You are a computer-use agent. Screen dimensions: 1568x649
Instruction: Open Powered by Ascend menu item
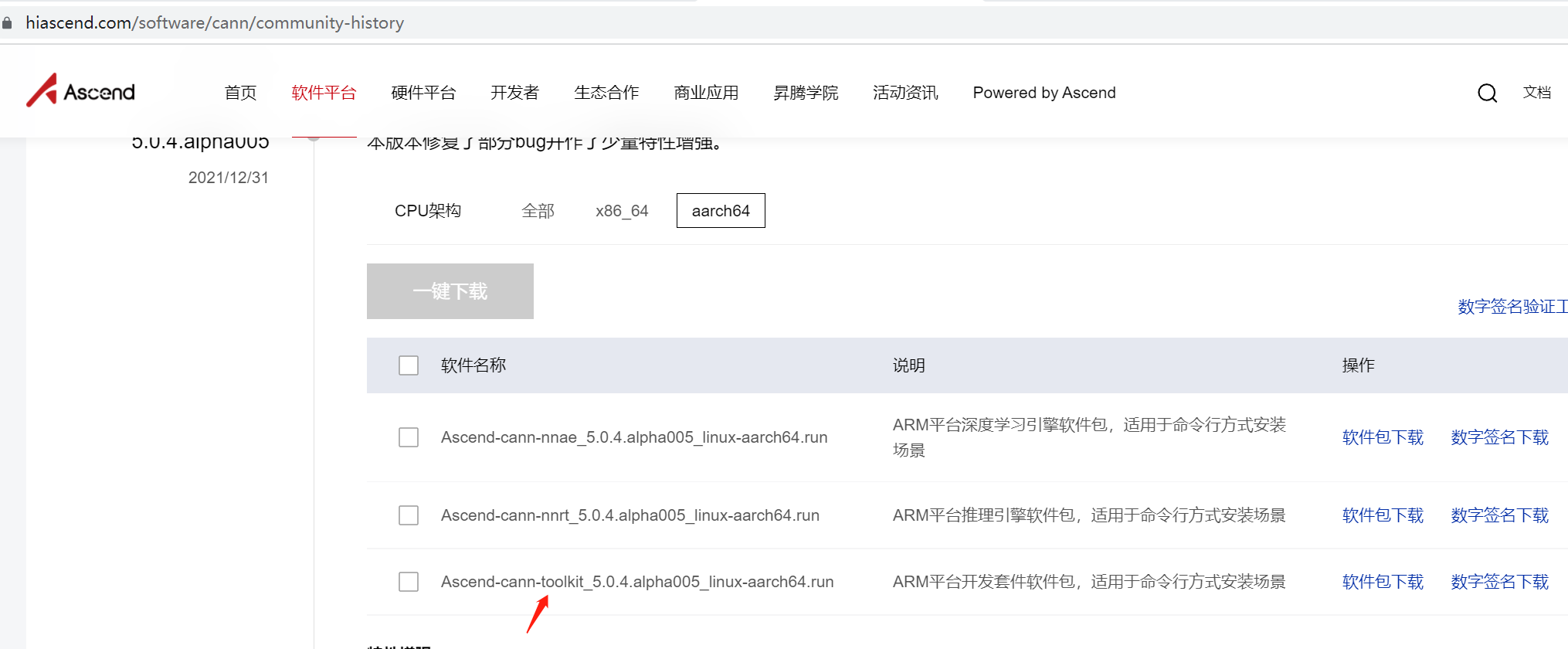coord(1044,93)
